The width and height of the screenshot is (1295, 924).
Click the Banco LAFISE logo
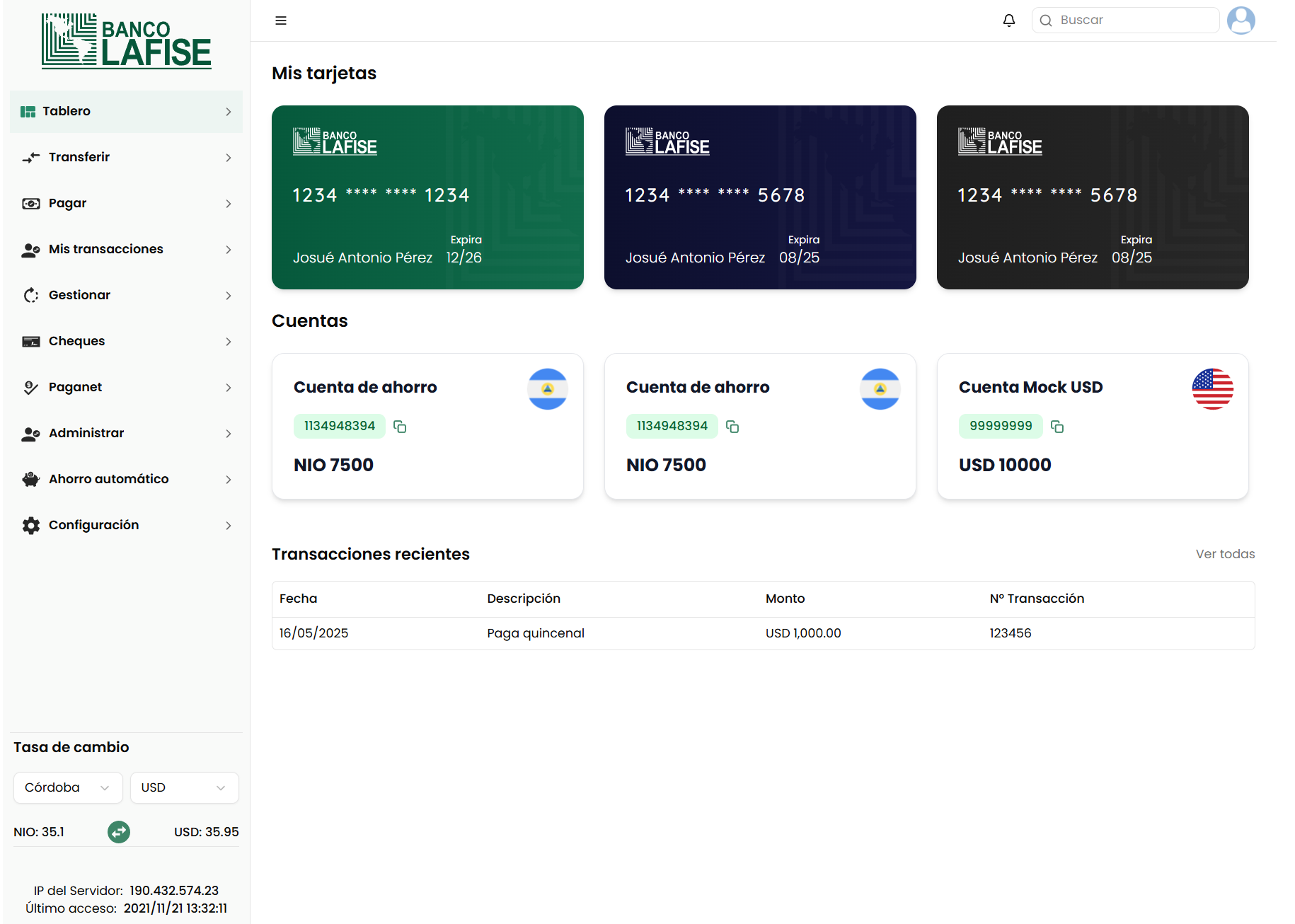click(x=127, y=41)
